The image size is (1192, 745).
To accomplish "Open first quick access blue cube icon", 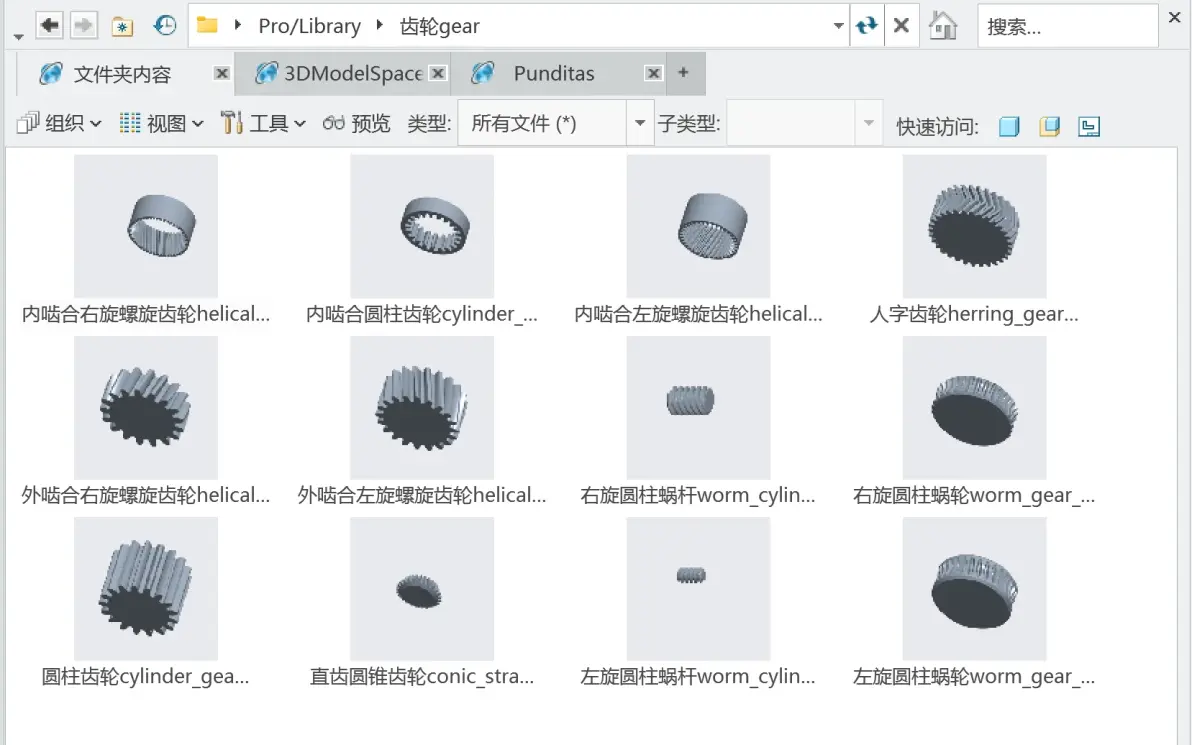I will [x=1009, y=126].
